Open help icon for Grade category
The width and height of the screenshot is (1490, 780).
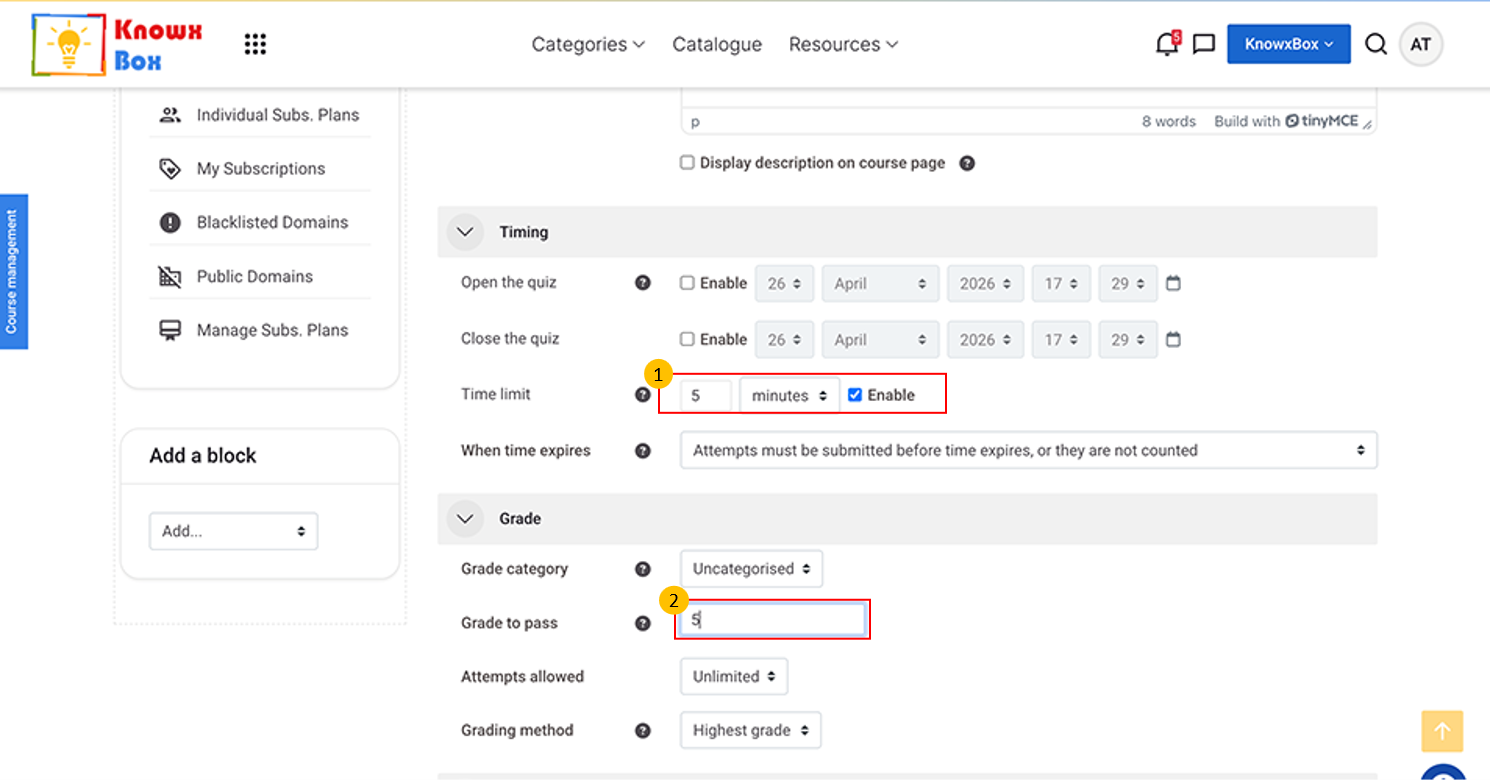click(643, 569)
